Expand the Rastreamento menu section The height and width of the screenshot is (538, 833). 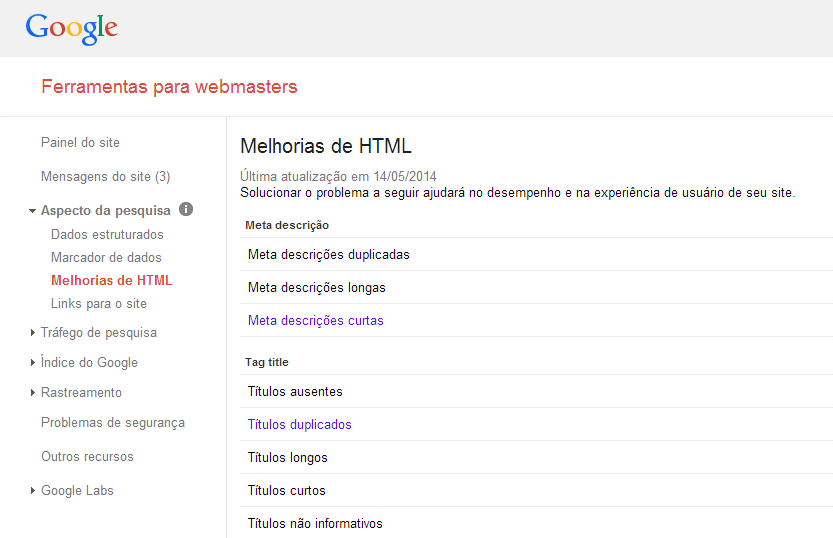coord(33,393)
